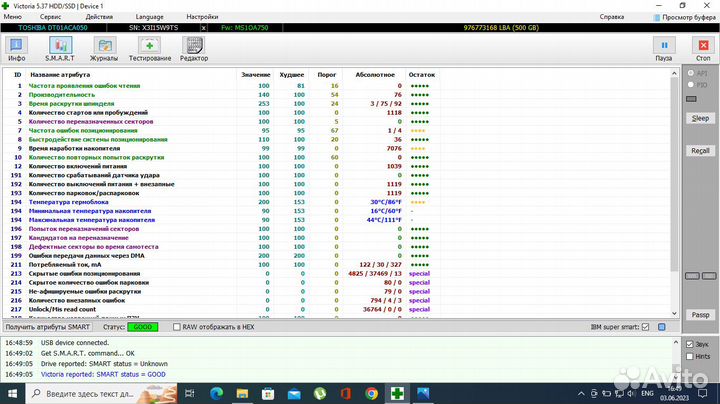The width and height of the screenshot is (720, 404).
Task: Toggle the IBM super smart checkbox
Action: coord(646,327)
